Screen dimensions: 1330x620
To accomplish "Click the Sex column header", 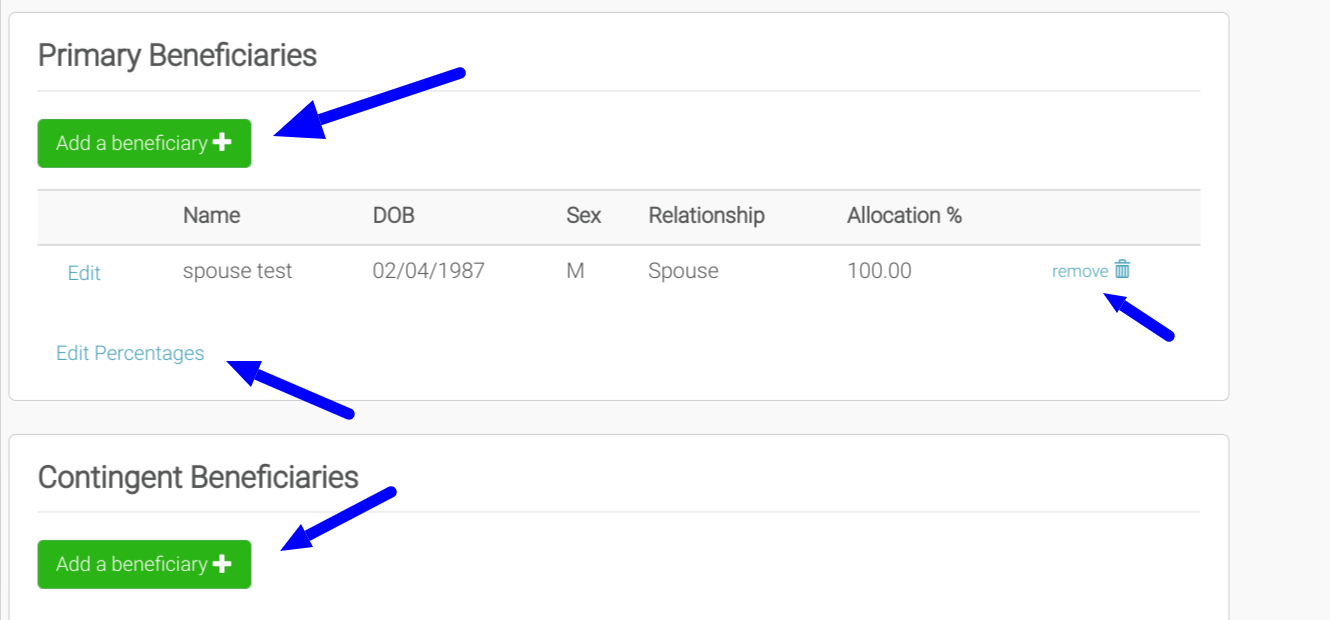I will coord(584,215).
